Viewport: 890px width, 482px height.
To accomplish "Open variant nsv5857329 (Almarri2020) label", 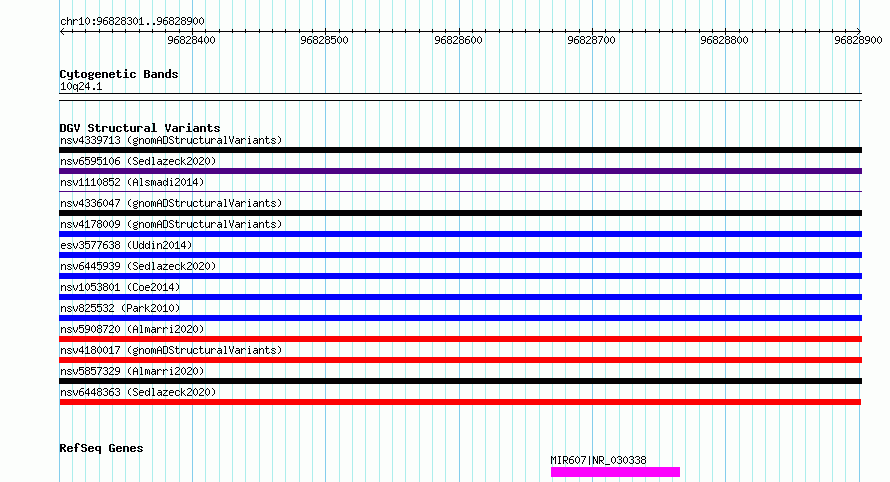I will click(x=132, y=371).
